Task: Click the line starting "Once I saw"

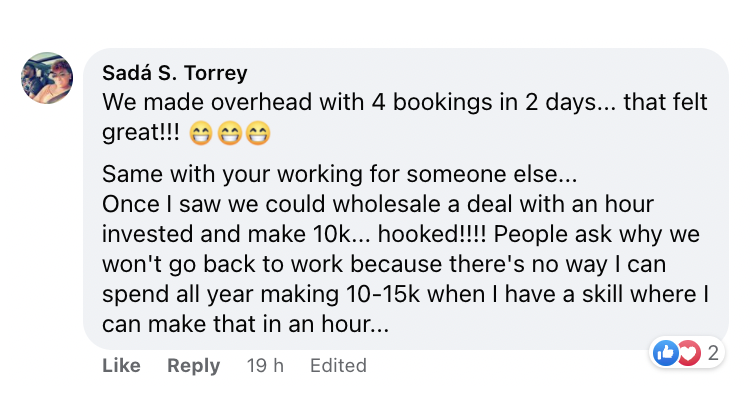Action: click(x=378, y=203)
